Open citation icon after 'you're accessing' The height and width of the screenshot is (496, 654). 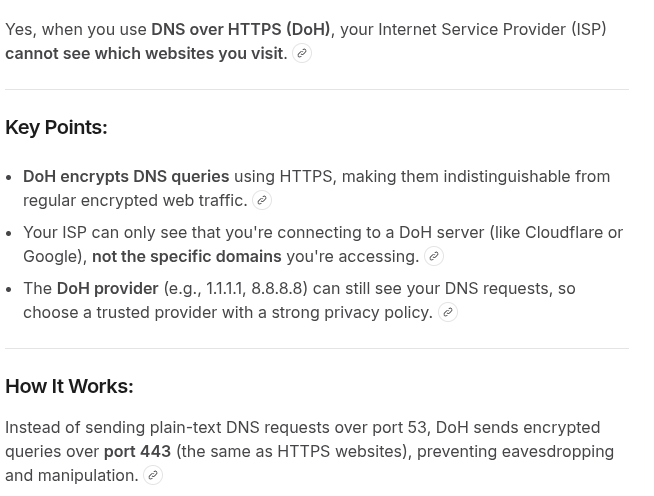[x=434, y=256]
